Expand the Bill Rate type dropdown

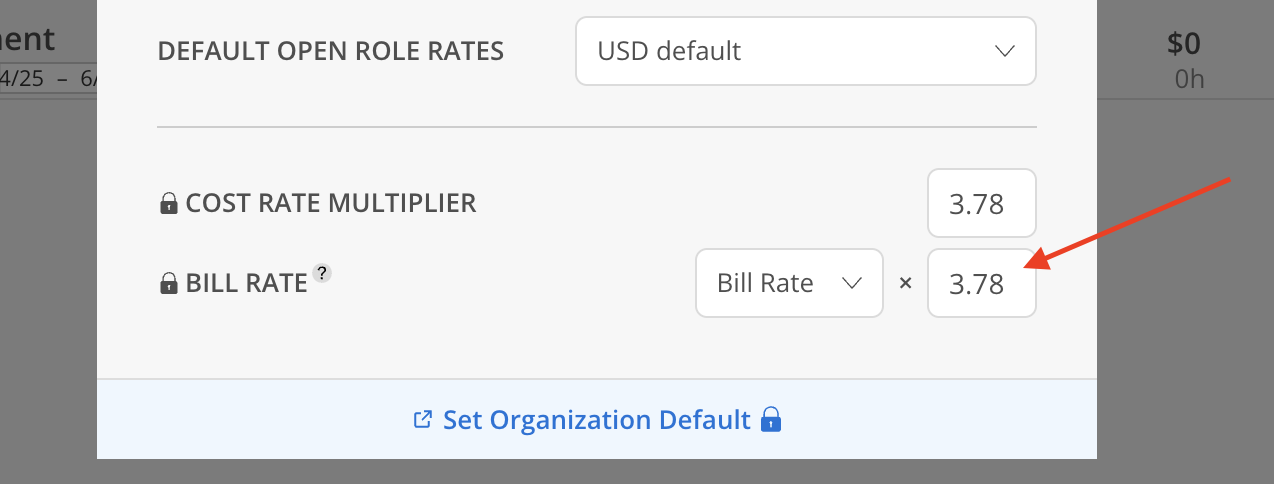pyautogui.click(x=790, y=283)
